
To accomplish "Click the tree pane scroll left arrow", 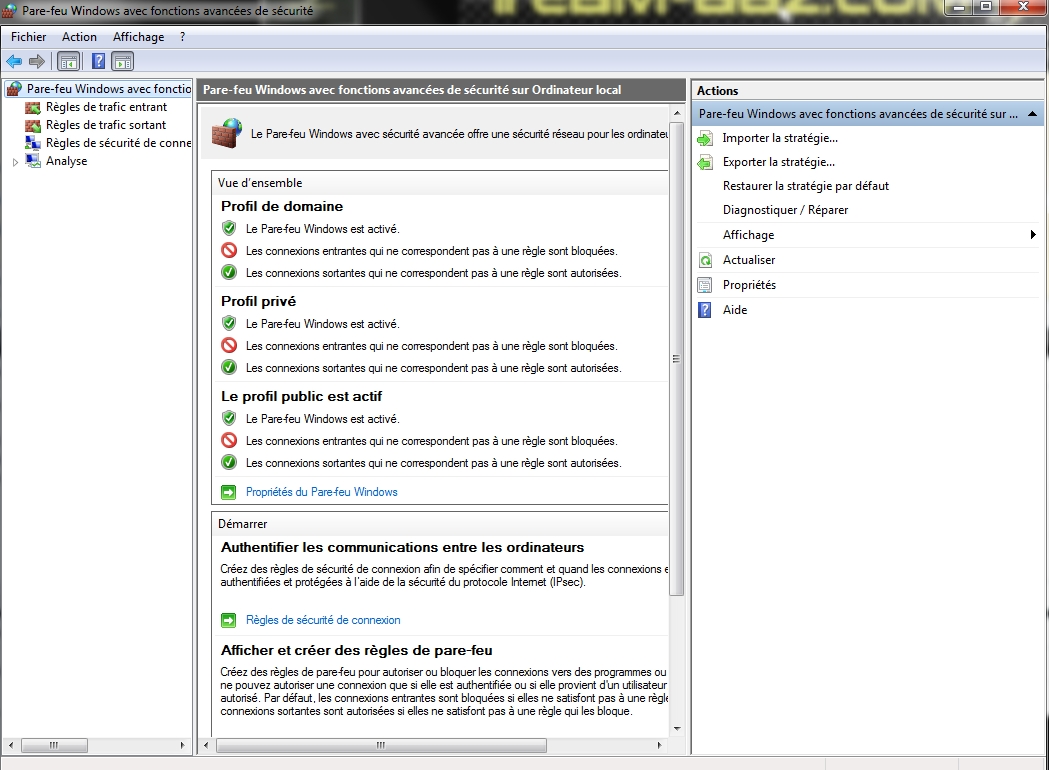I will [11, 745].
